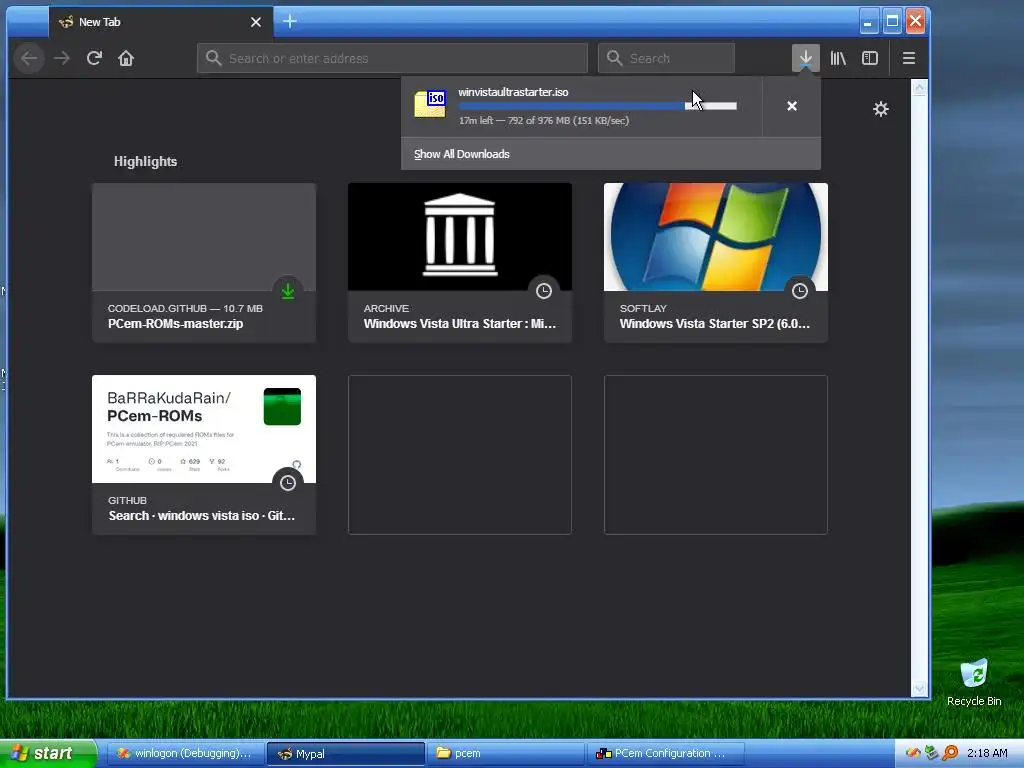Select the Recycle Bin desktop icon
Screen dimensions: 1024x768
(x=974, y=683)
